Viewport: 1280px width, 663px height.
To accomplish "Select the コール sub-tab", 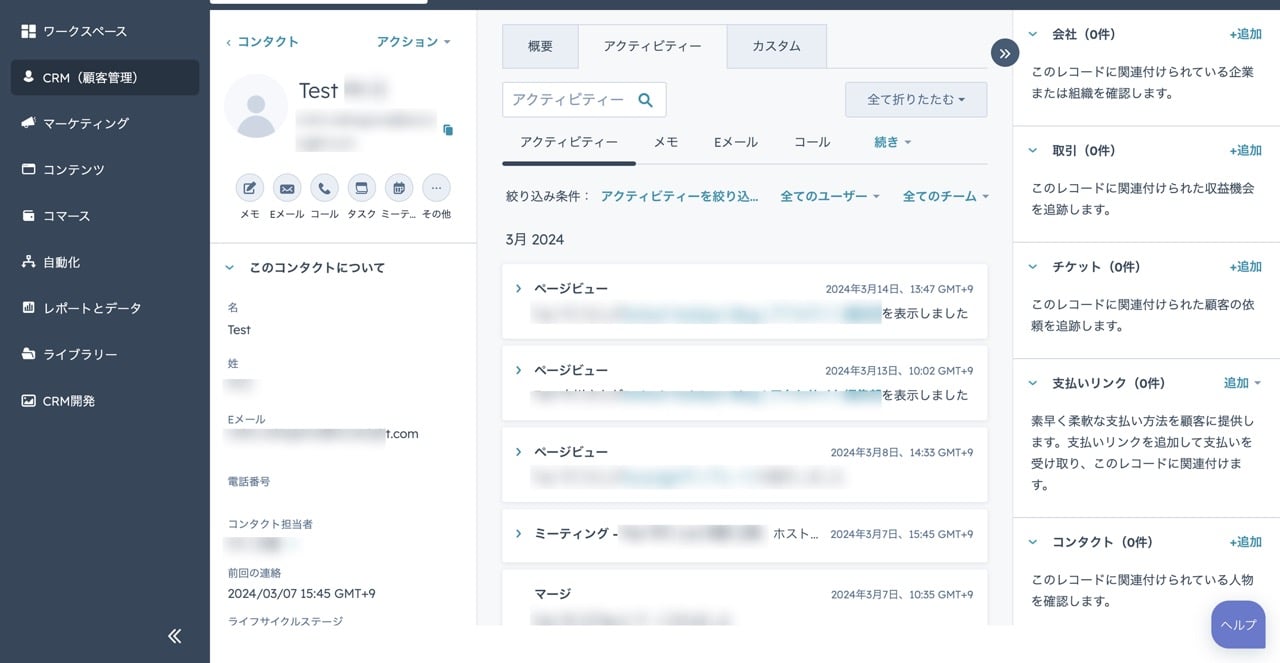I will click(812, 142).
